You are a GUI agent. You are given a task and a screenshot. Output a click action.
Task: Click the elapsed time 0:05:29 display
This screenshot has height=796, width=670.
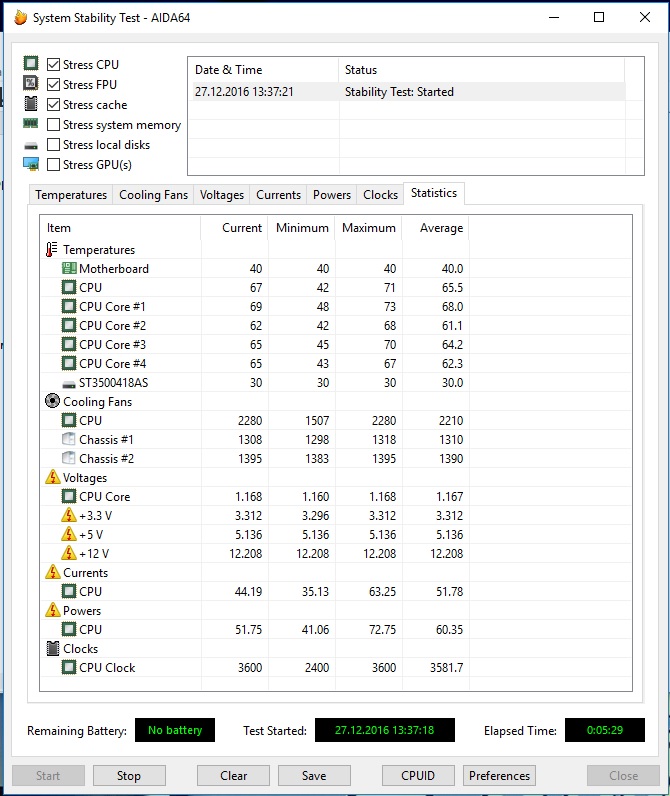pos(605,730)
